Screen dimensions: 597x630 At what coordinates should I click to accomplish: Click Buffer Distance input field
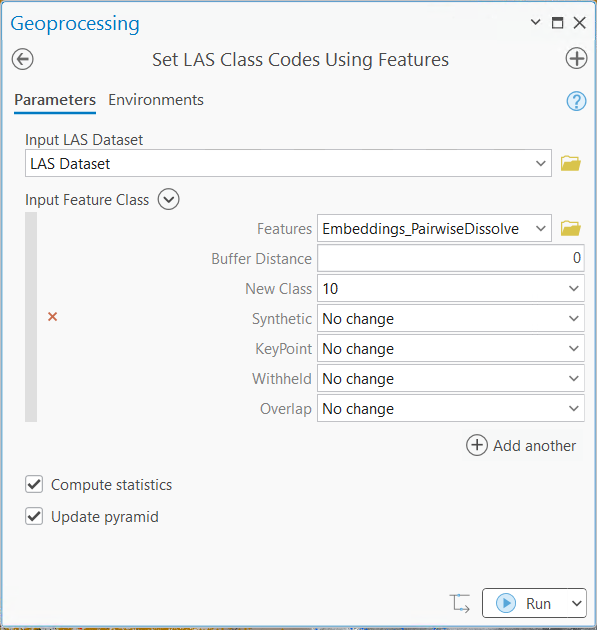pos(451,258)
